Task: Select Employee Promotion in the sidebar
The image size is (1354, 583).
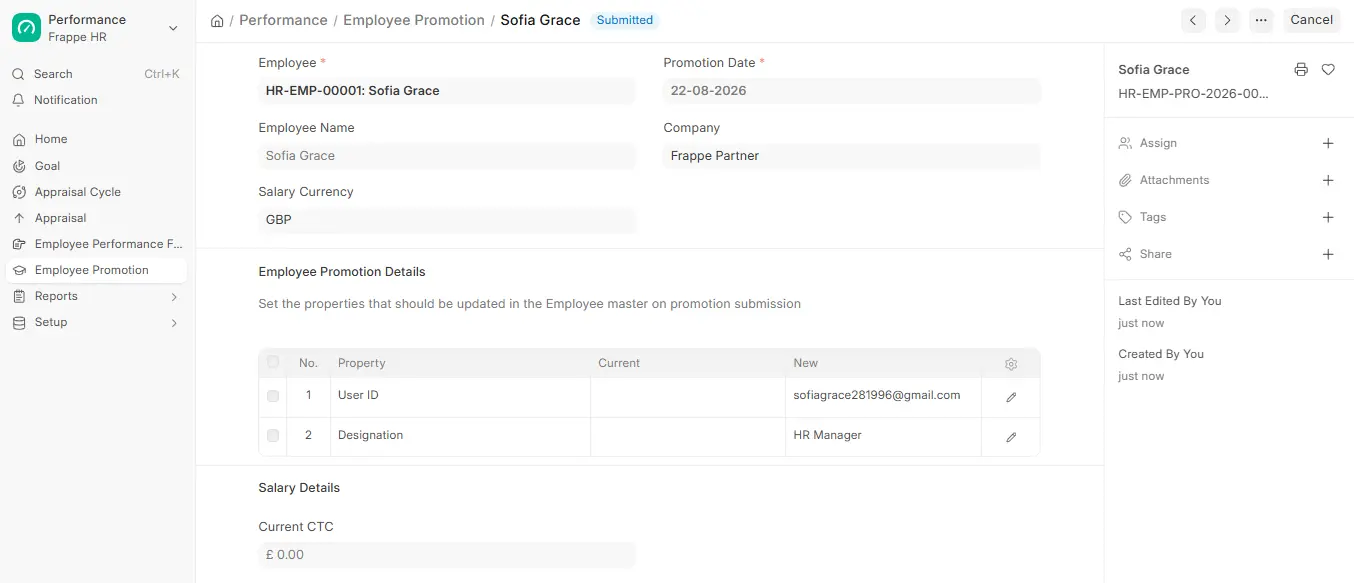Action: tap(96, 270)
